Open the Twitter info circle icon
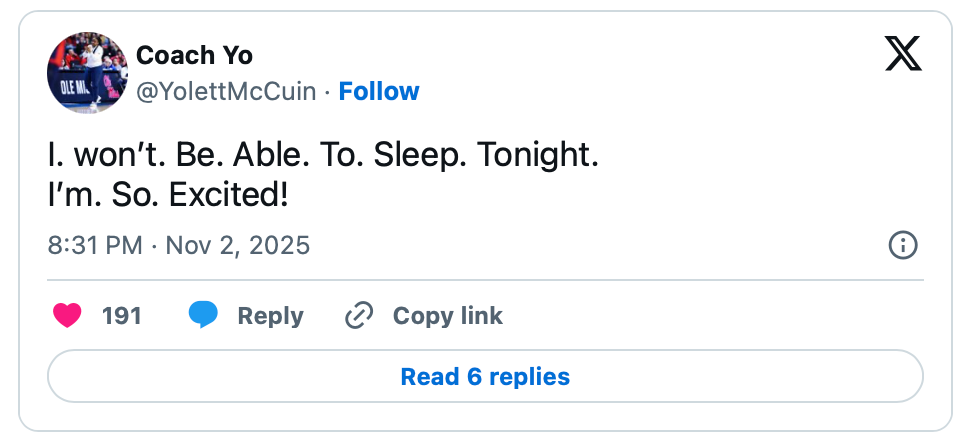 pos(903,245)
